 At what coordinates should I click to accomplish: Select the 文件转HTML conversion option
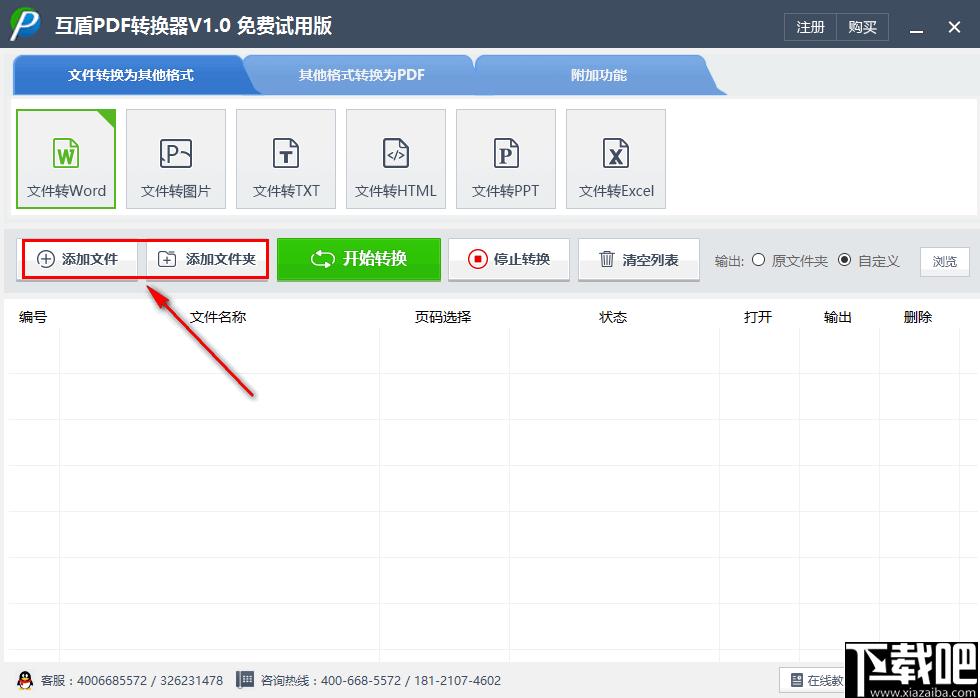point(396,159)
